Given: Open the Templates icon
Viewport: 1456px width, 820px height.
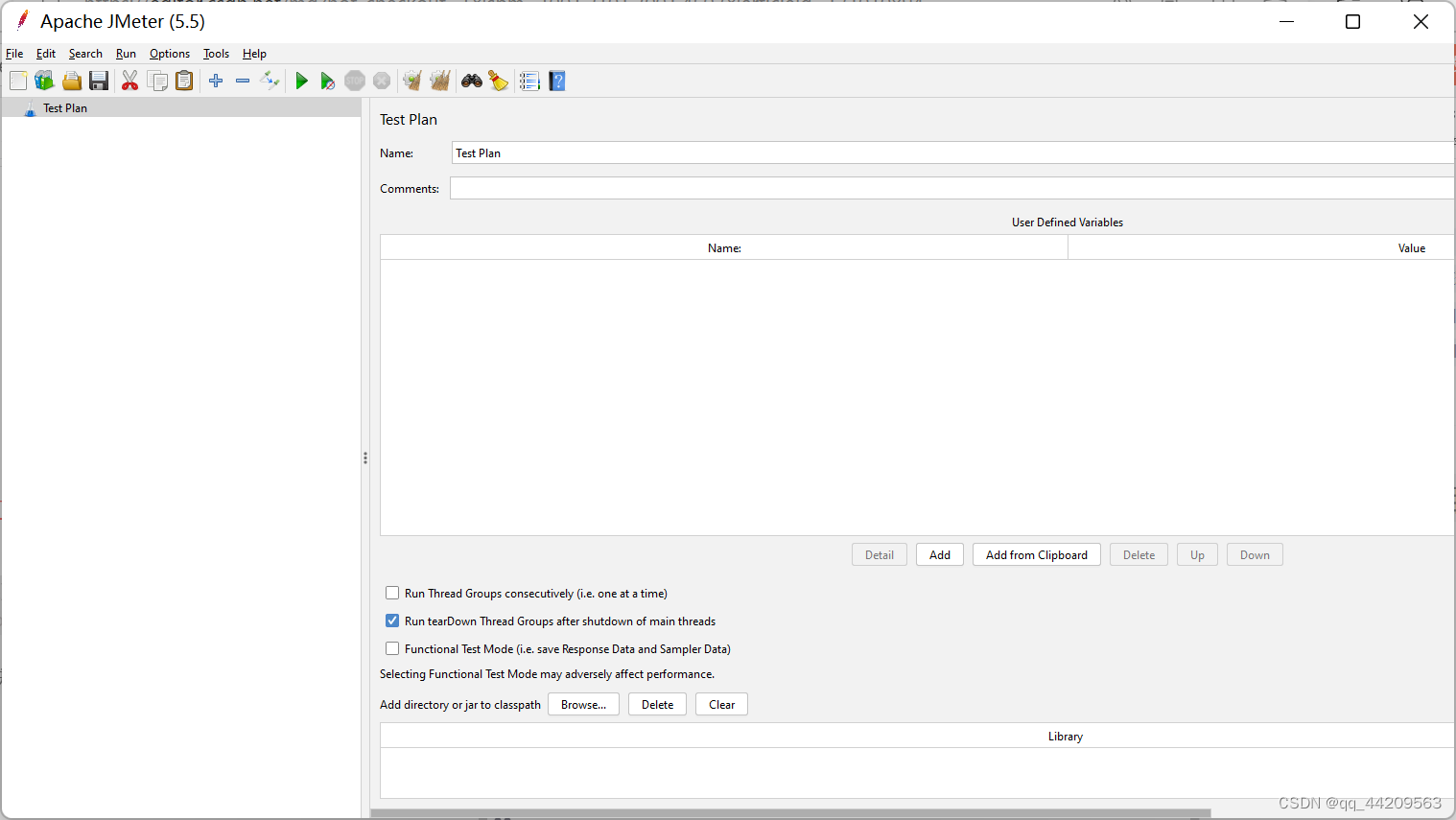Looking at the screenshot, I should coord(44,82).
